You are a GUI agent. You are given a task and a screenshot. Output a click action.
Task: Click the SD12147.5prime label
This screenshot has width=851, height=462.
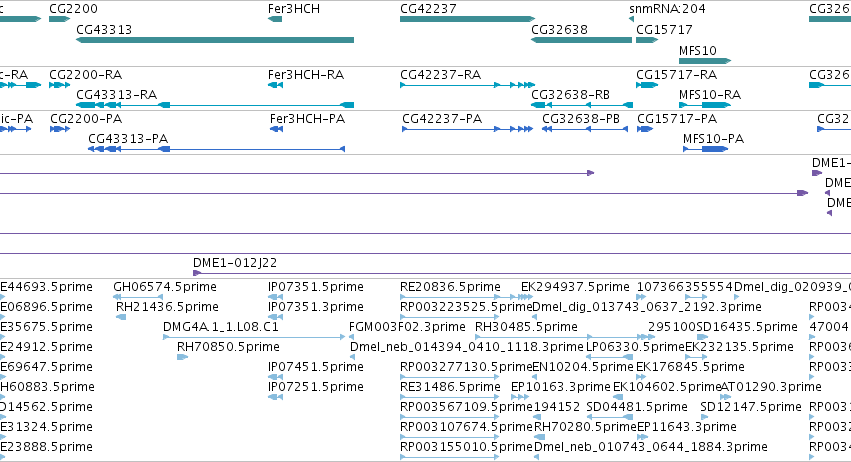pyautogui.click(x=751, y=407)
